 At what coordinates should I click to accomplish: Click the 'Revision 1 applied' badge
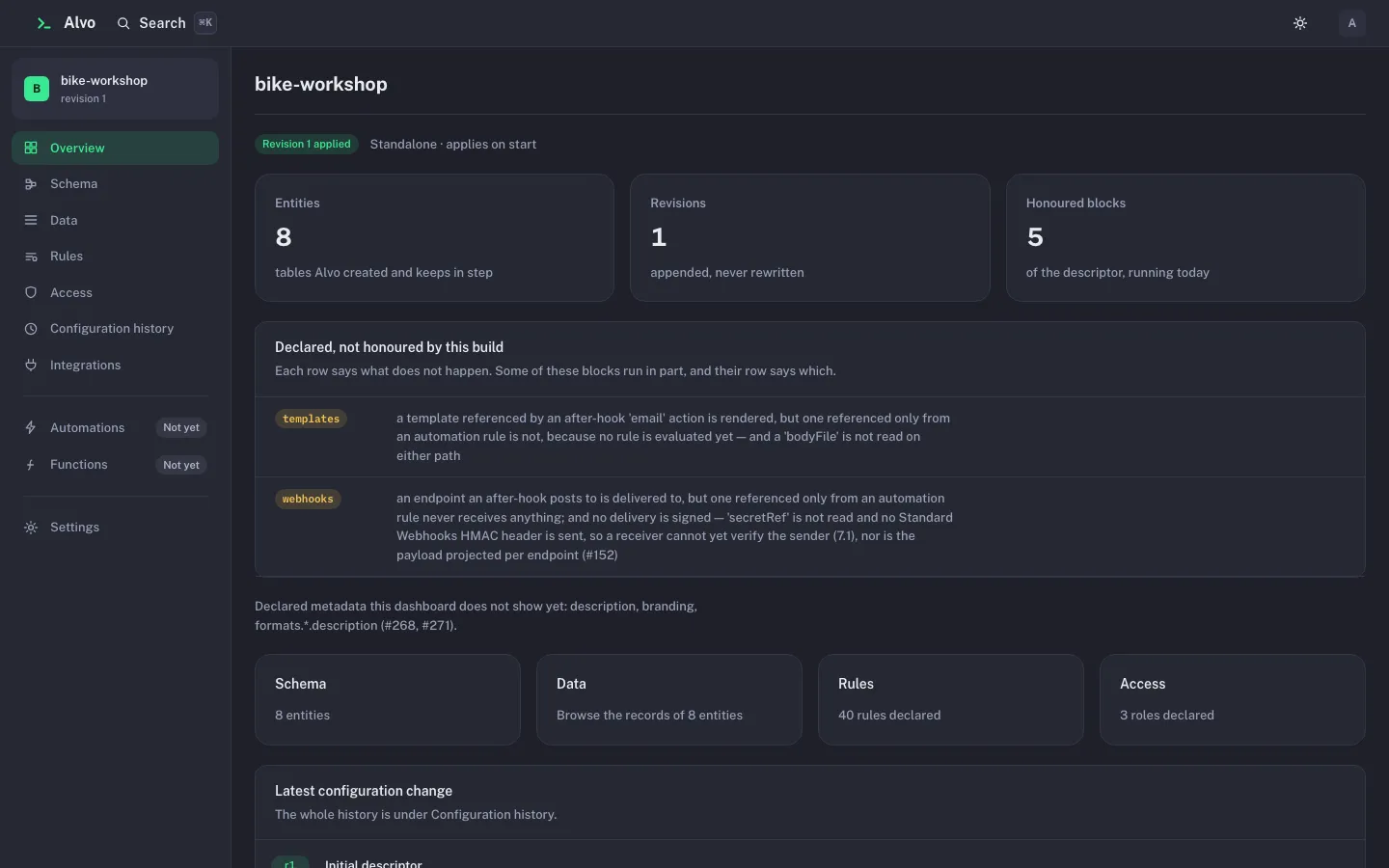point(307,144)
